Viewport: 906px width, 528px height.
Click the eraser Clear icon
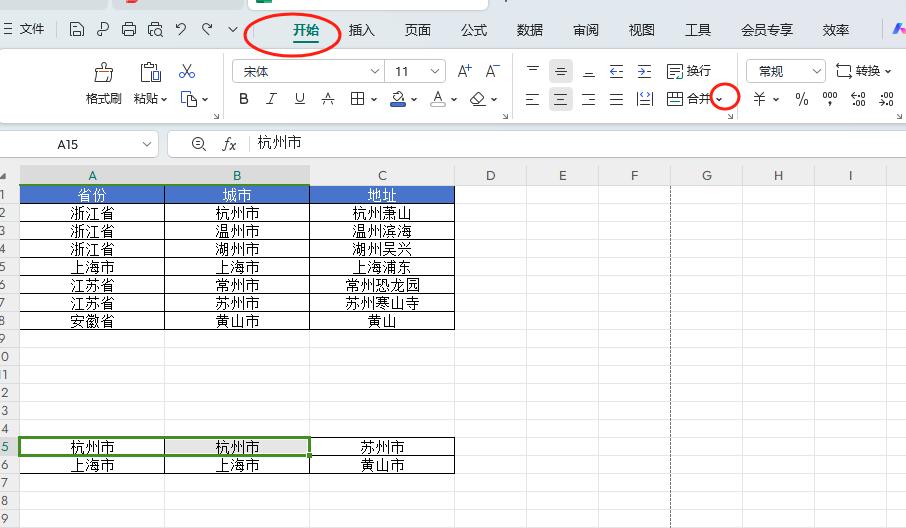(477, 99)
